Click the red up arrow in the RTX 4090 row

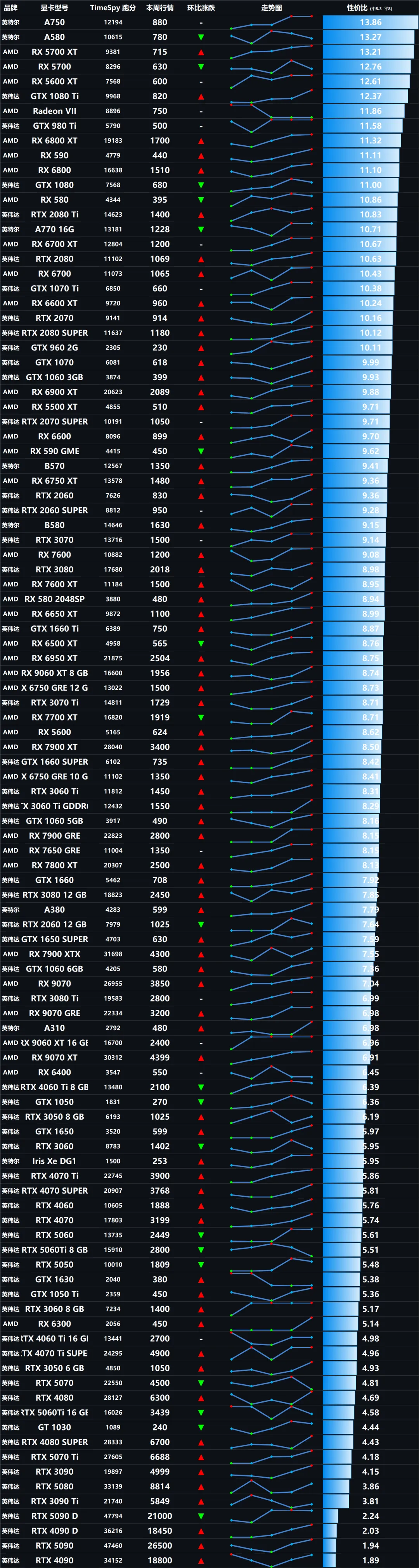(x=201, y=1561)
